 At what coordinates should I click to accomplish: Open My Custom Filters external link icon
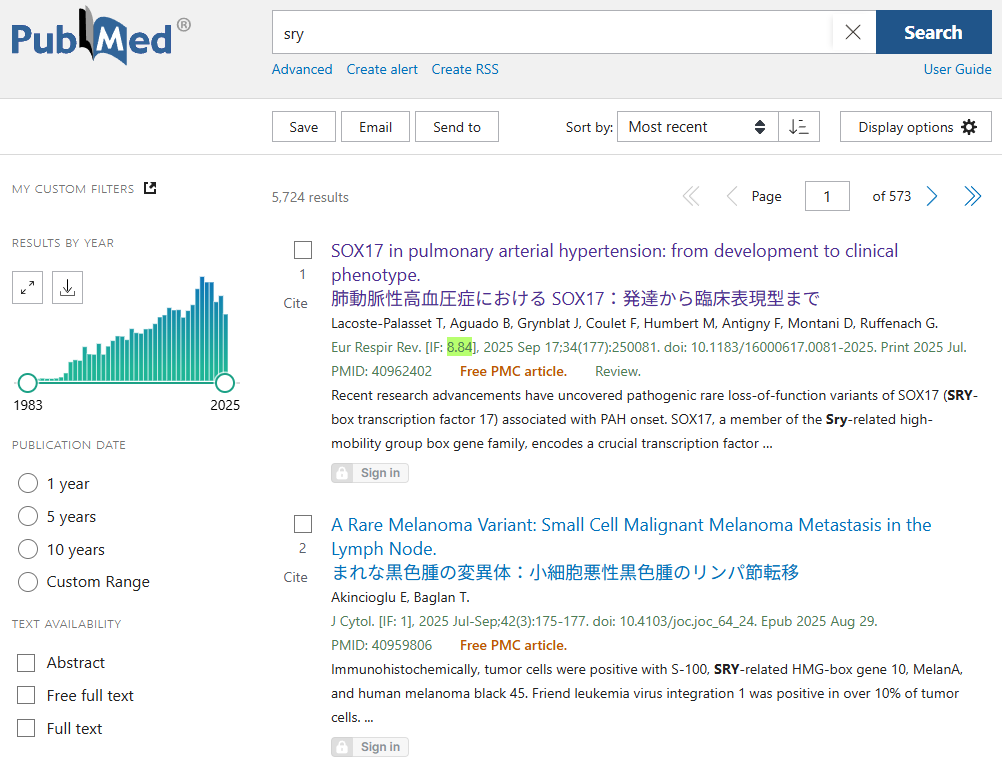point(150,188)
